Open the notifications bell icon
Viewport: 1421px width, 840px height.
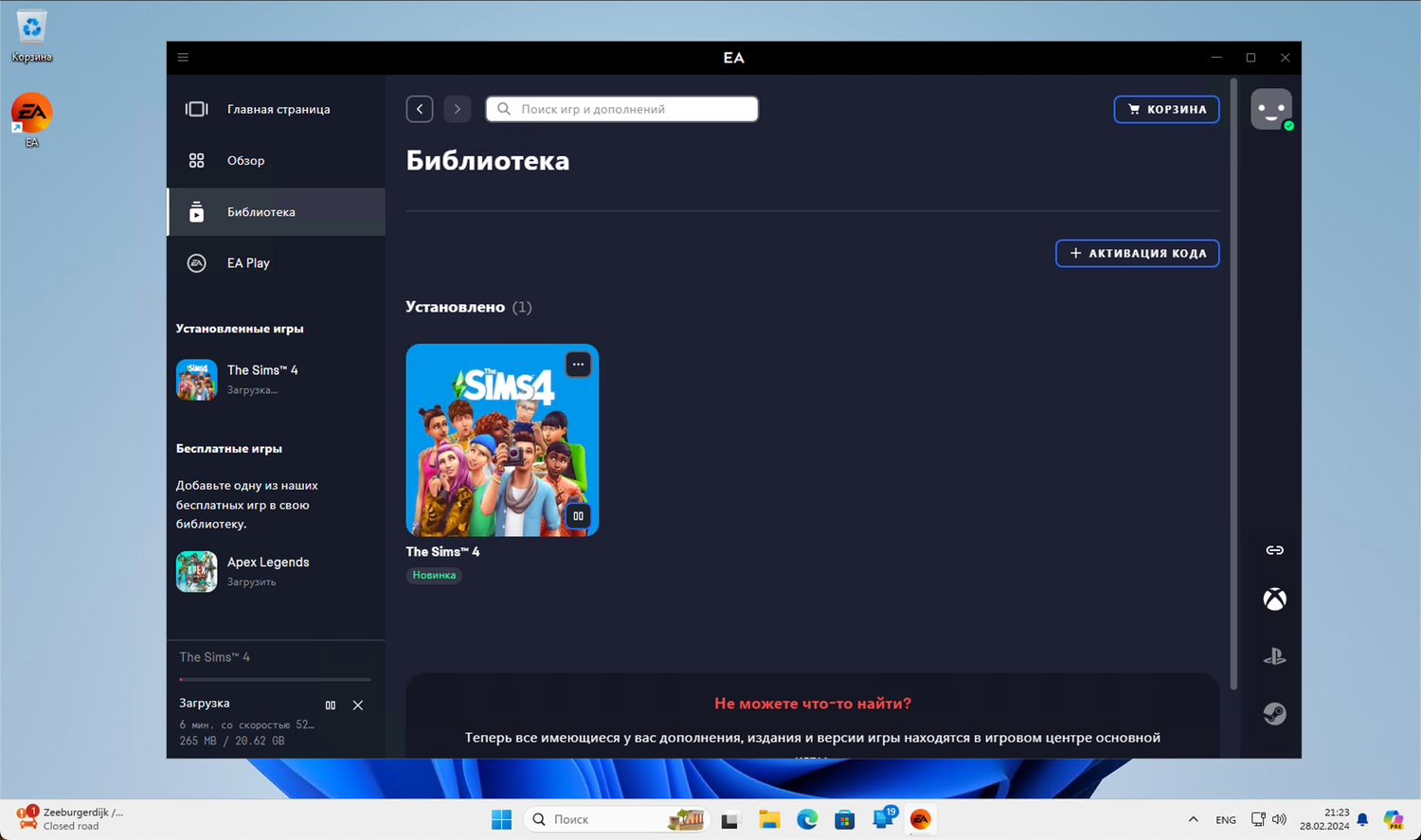pos(1362,820)
